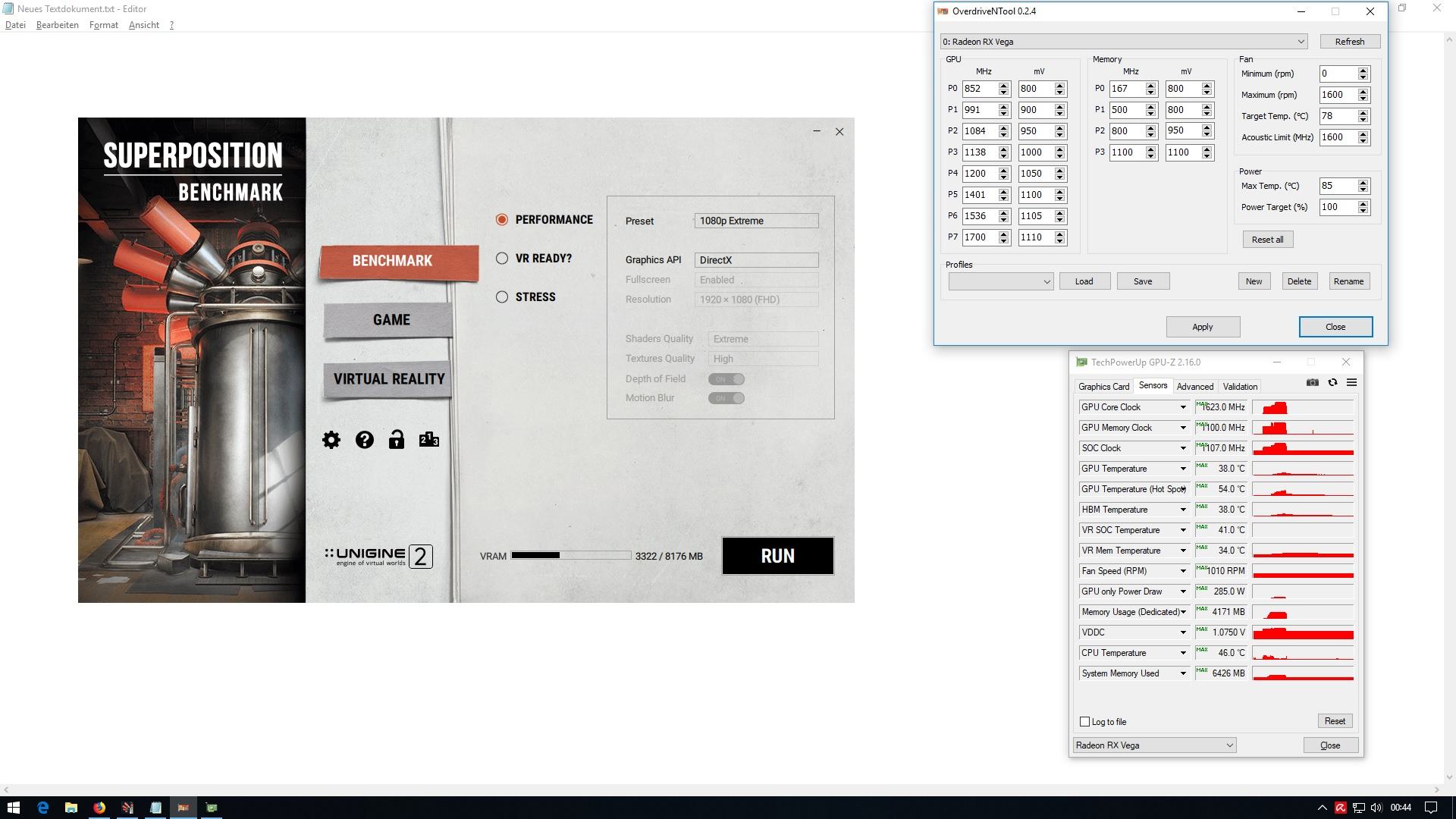This screenshot has width=1456, height=819.
Task: Select the PERFORMANCE radio button
Action: pyautogui.click(x=502, y=219)
